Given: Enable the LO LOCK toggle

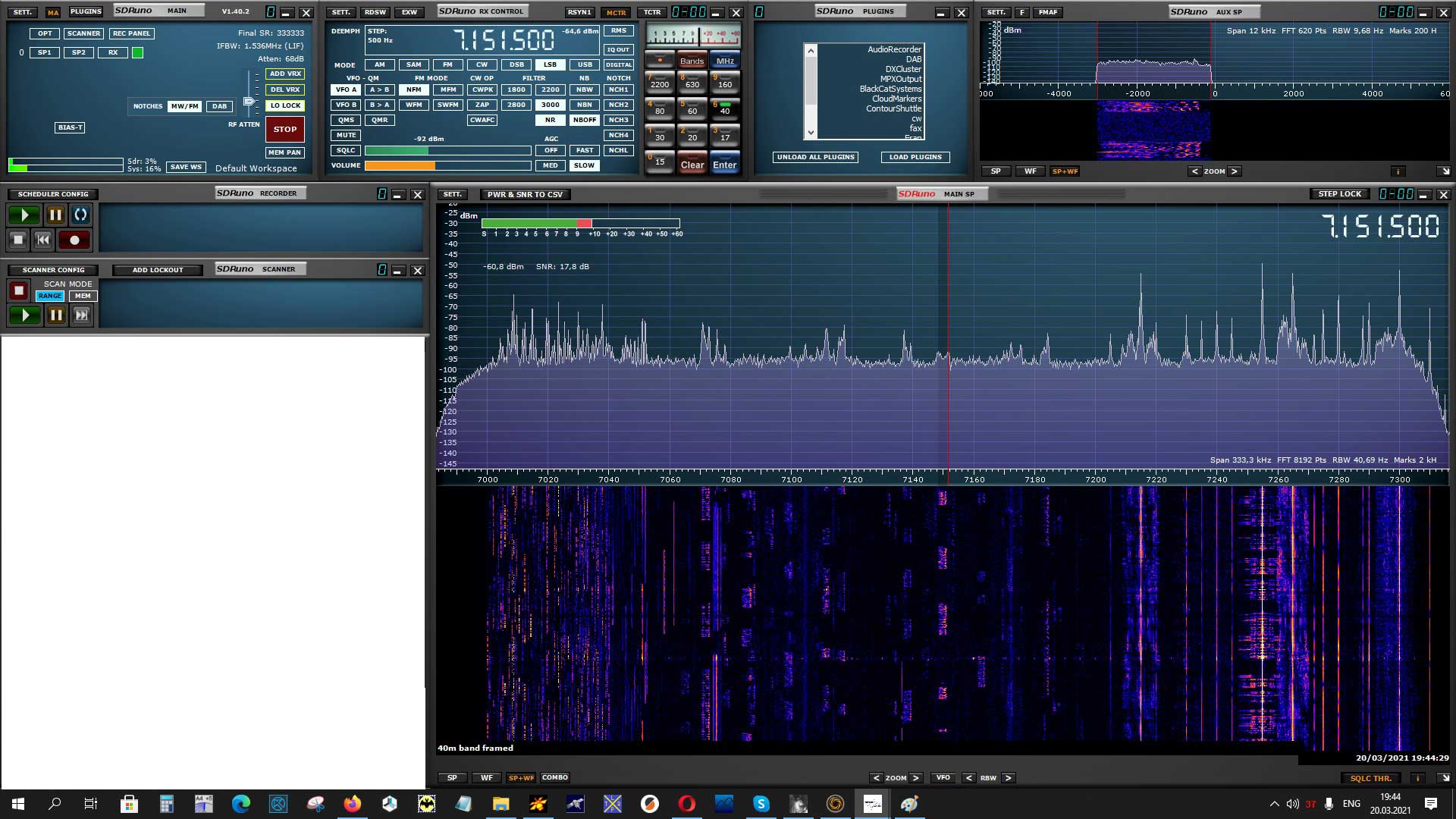Looking at the screenshot, I should 285,105.
